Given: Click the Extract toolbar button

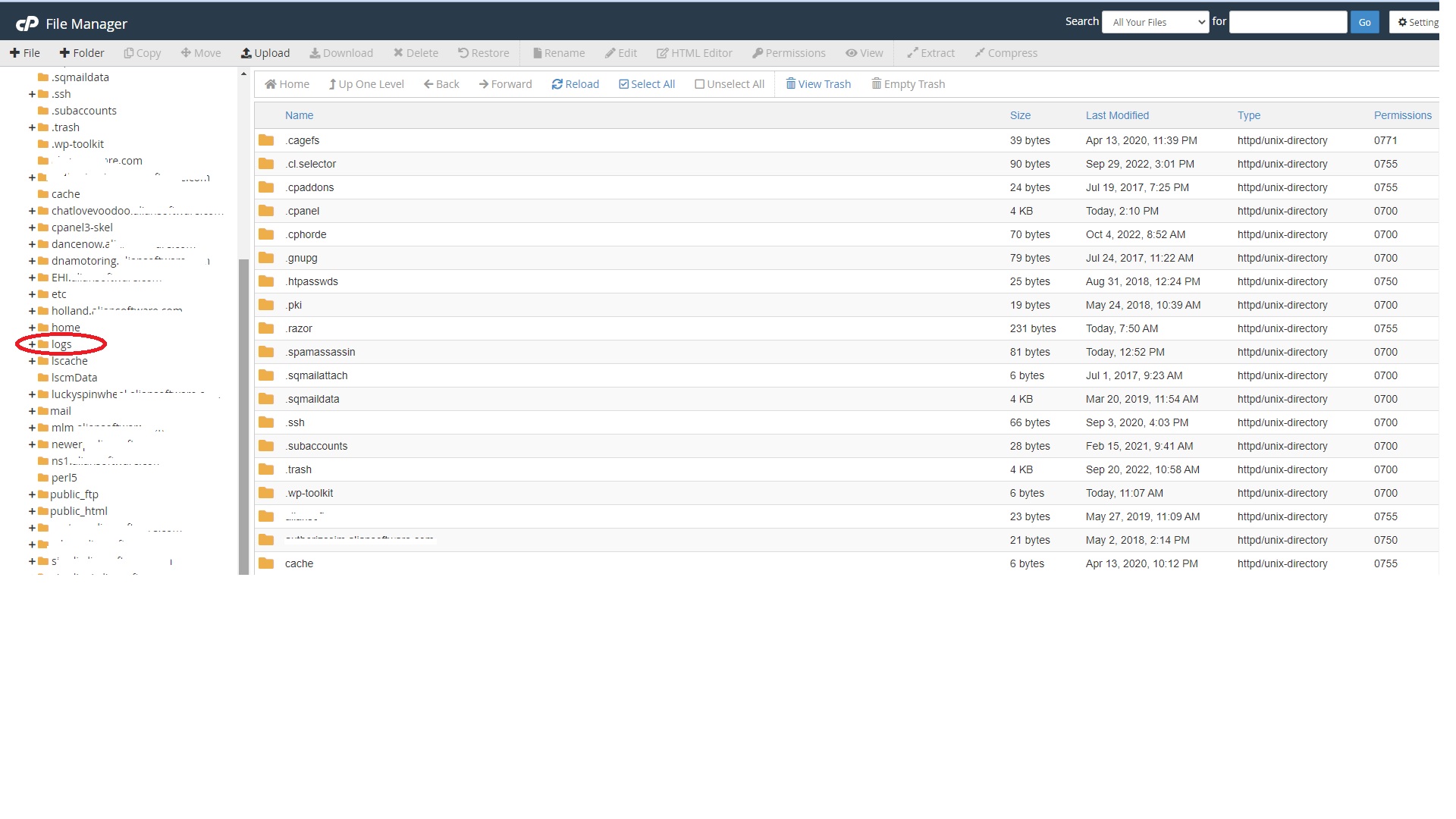Looking at the screenshot, I should point(931,53).
